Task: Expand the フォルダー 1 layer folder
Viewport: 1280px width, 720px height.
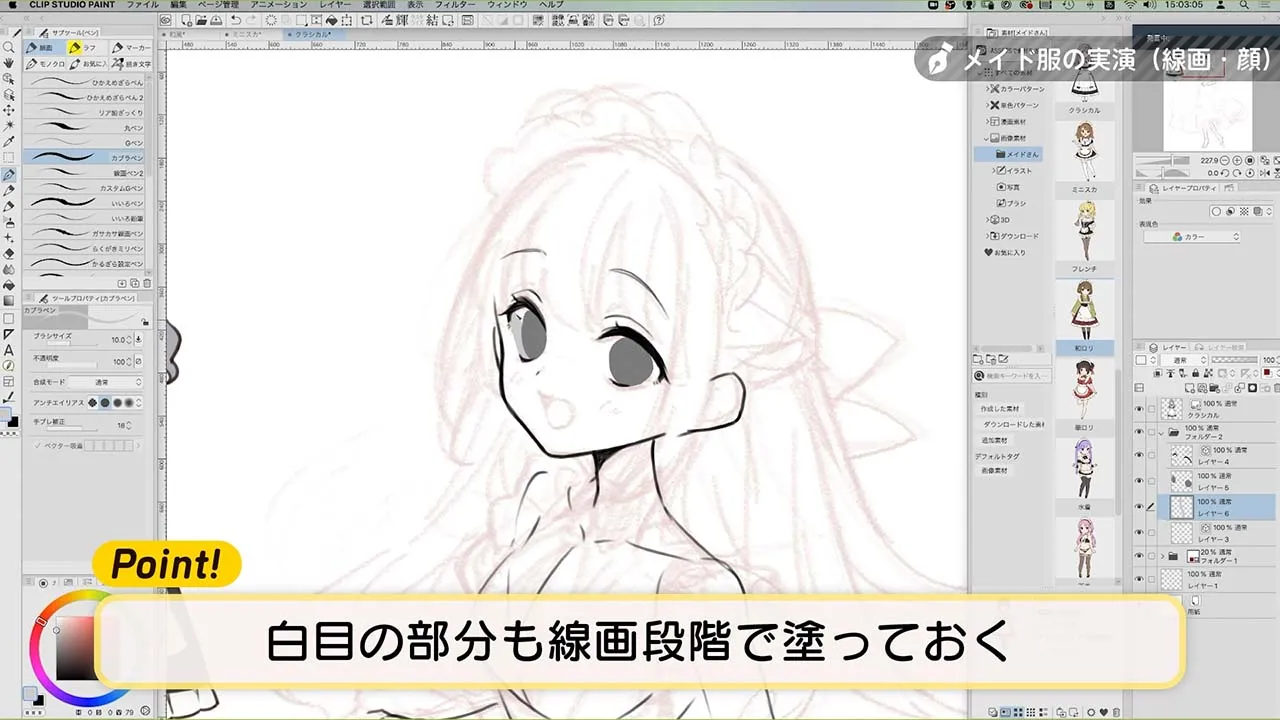Action: click(x=1160, y=556)
